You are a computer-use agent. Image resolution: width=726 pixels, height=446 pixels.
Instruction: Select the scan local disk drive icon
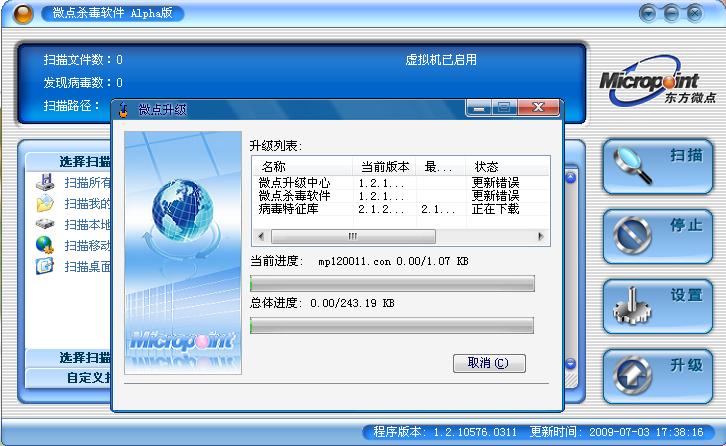click(x=45, y=224)
